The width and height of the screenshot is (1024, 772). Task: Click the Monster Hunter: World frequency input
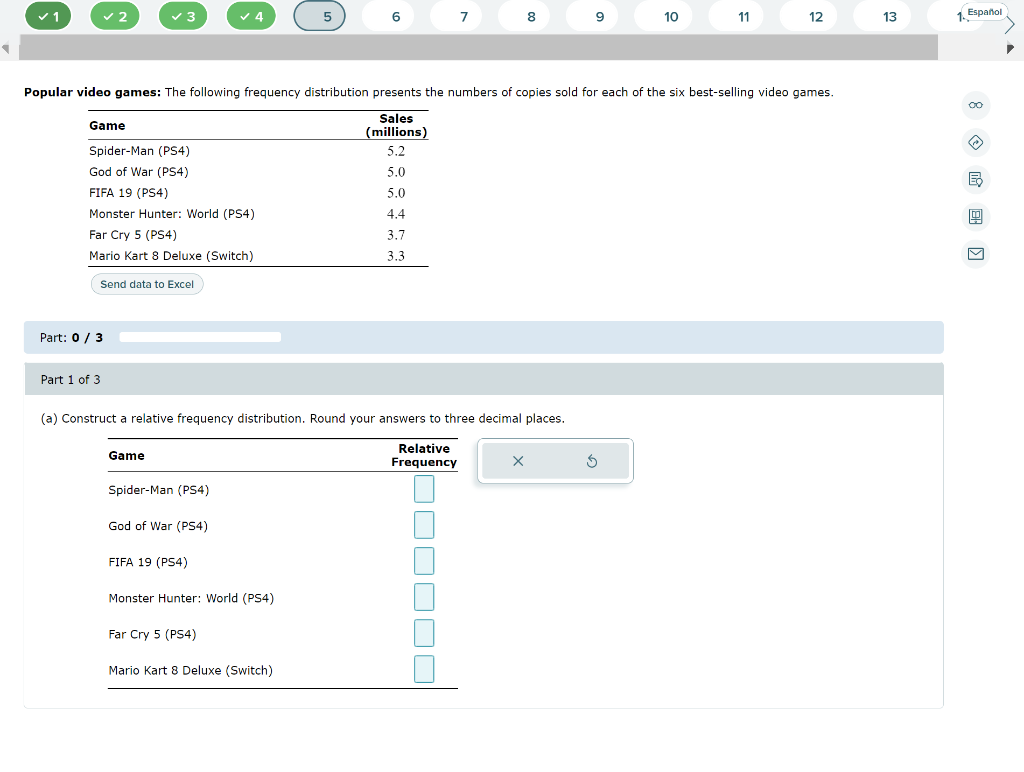(x=424, y=597)
